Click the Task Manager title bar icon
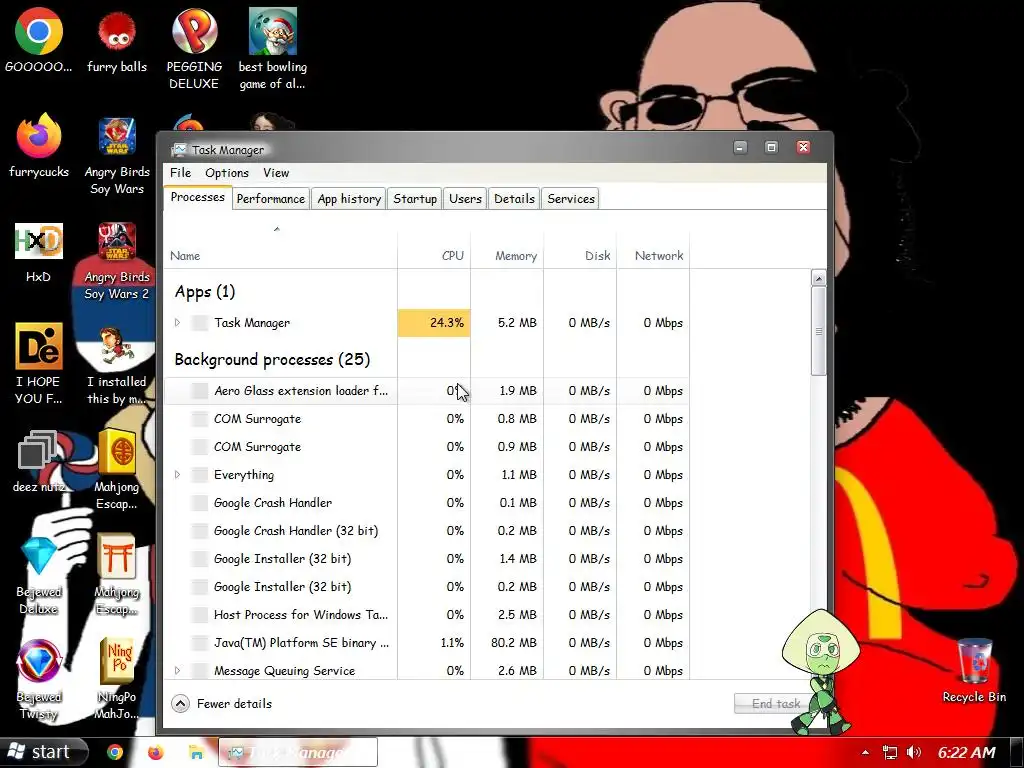This screenshot has height=768, width=1024. click(178, 150)
